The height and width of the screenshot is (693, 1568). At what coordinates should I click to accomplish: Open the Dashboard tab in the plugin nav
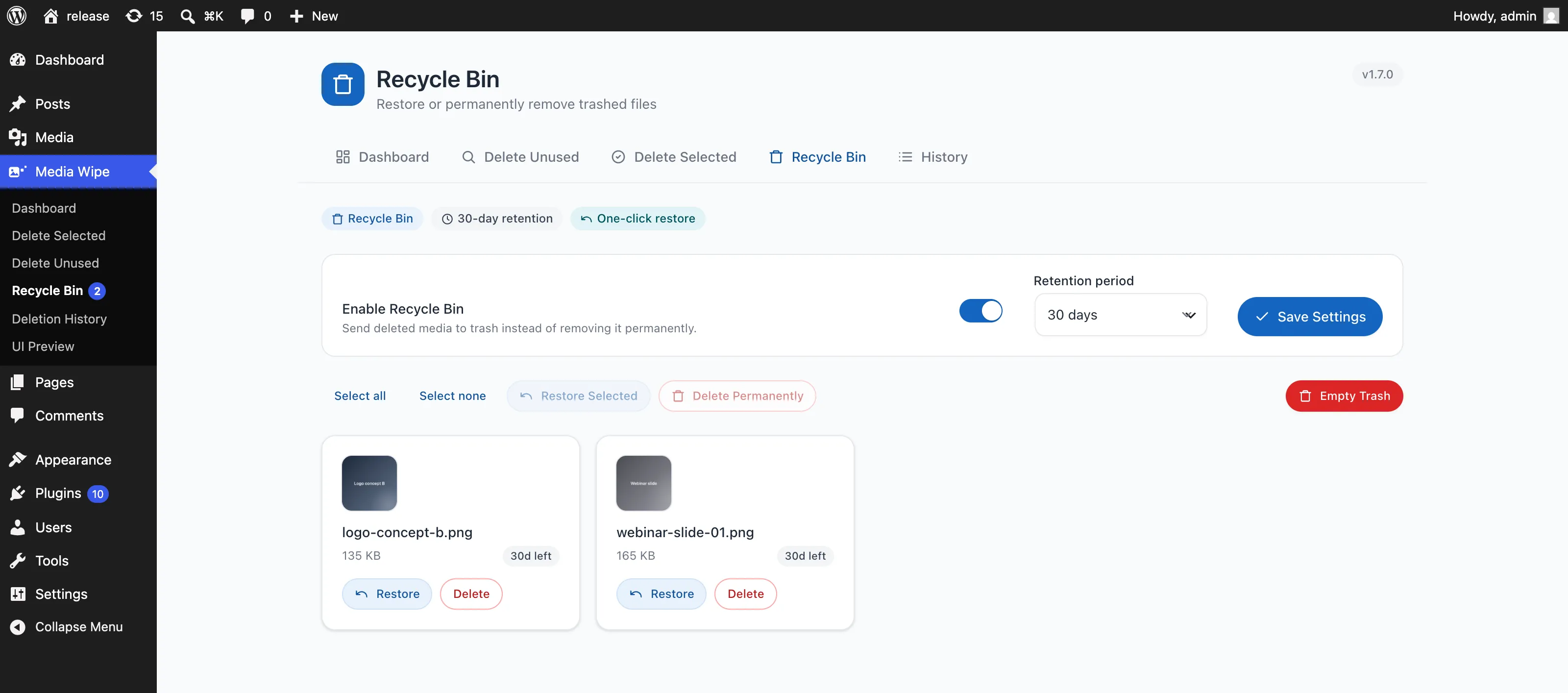[x=382, y=157]
